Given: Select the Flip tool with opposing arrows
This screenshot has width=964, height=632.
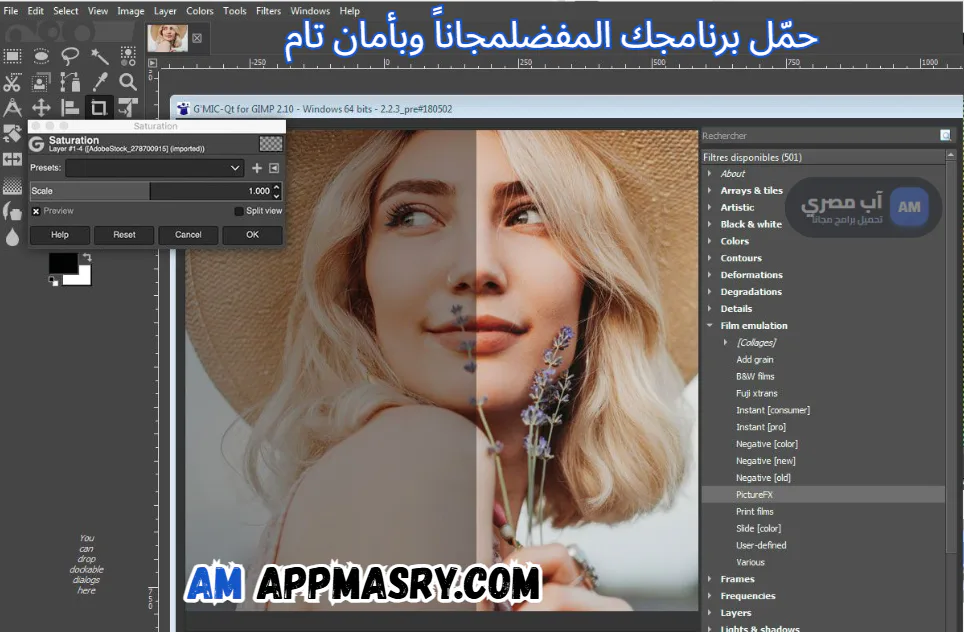Looking at the screenshot, I should [x=12, y=160].
